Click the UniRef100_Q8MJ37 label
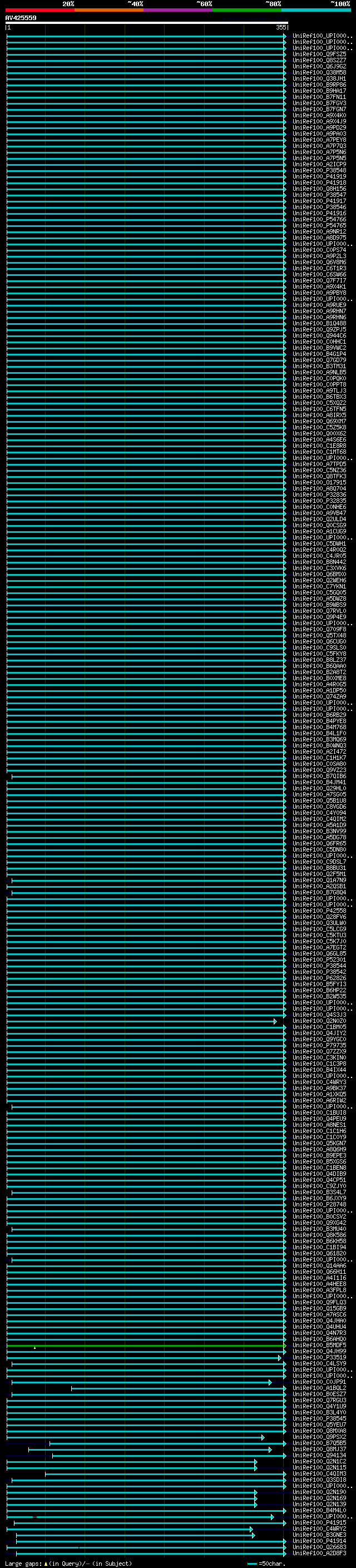The width and height of the screenshot is (356, 1568). coord(319,1450)
